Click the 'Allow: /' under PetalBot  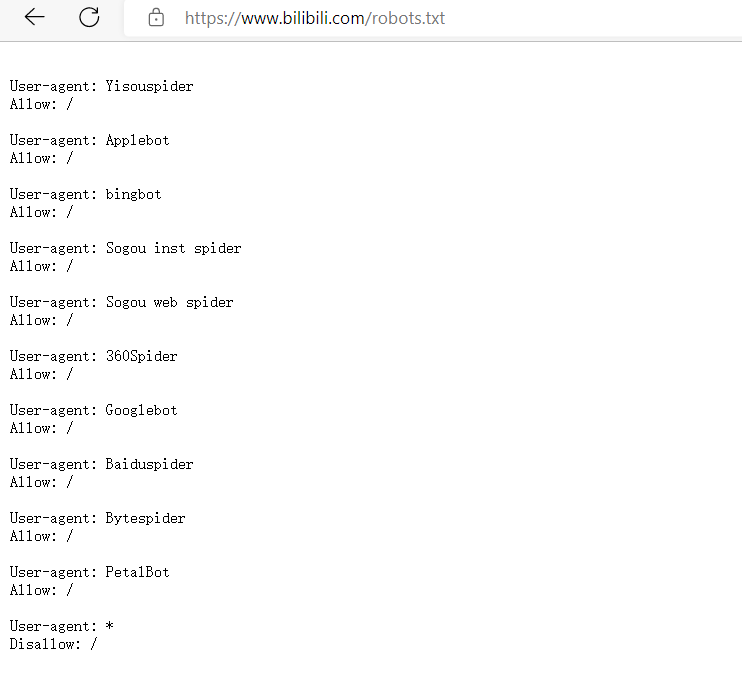click(42, 589)
